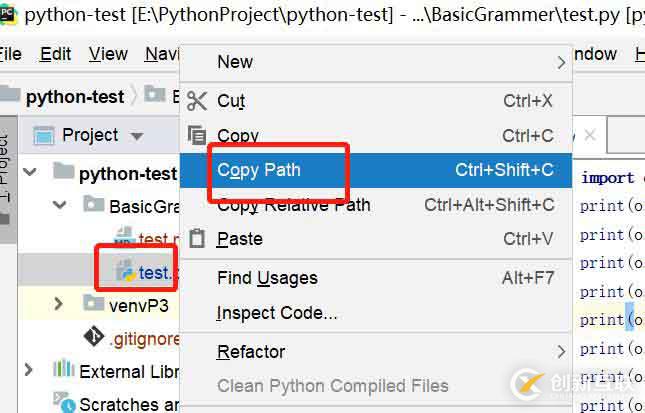Open the Edit menu in the menu bar
645x413 pixels.
56,54
